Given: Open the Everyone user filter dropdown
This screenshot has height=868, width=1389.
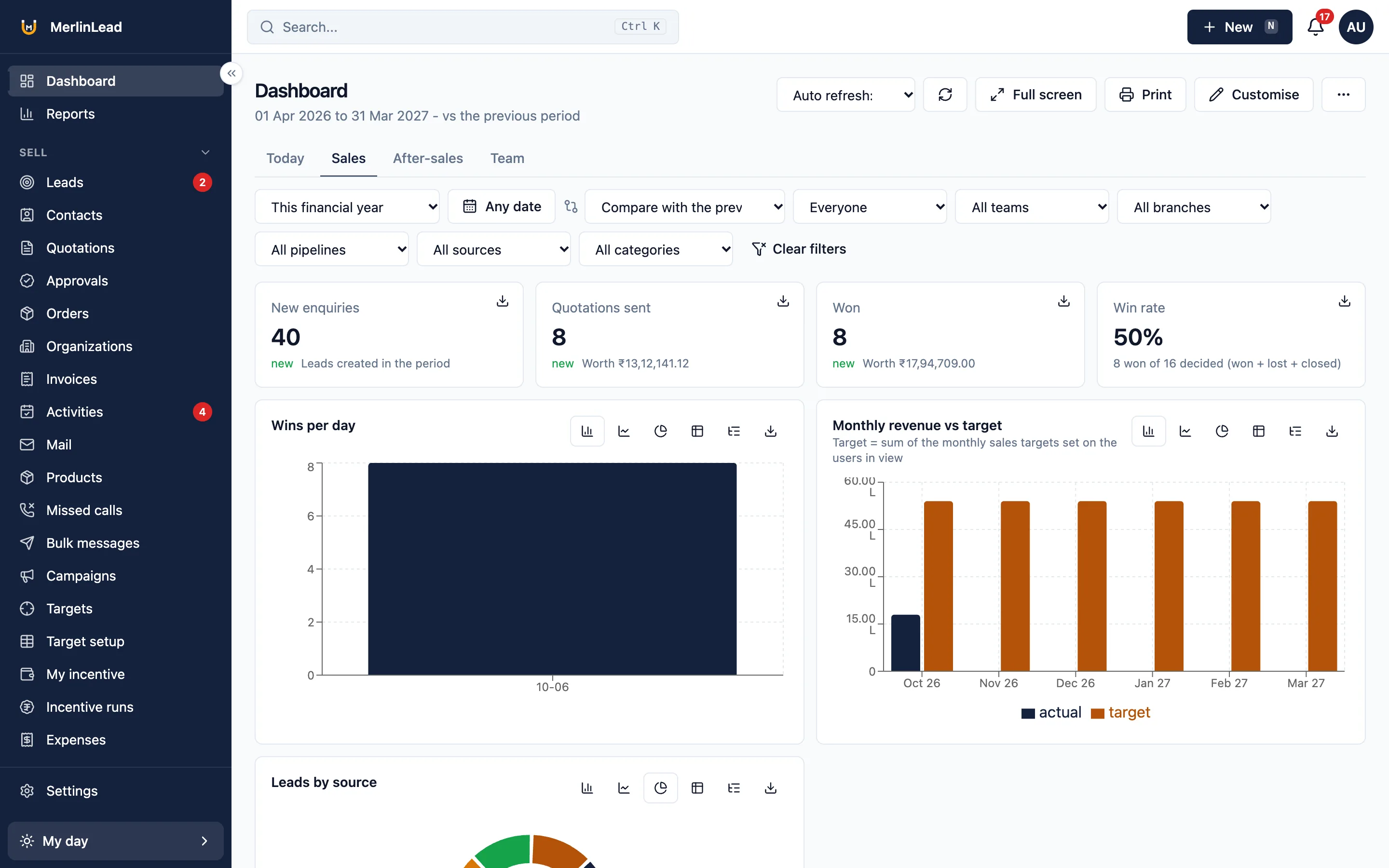Looking at the screenshot, I should pyautogui.click(x=870, y=207).
